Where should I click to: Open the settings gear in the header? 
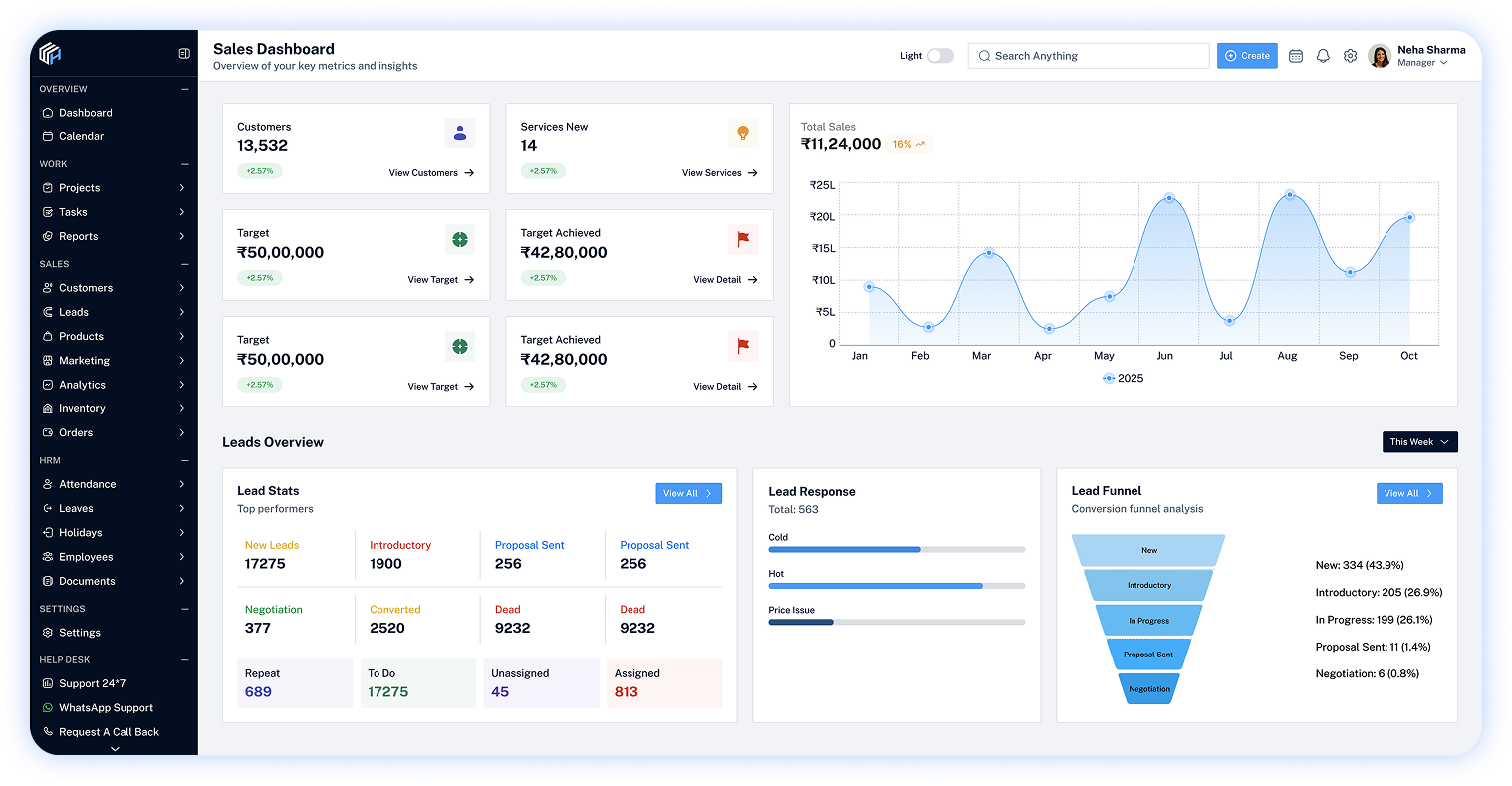pyautogui.click(x=1350, y=56)
